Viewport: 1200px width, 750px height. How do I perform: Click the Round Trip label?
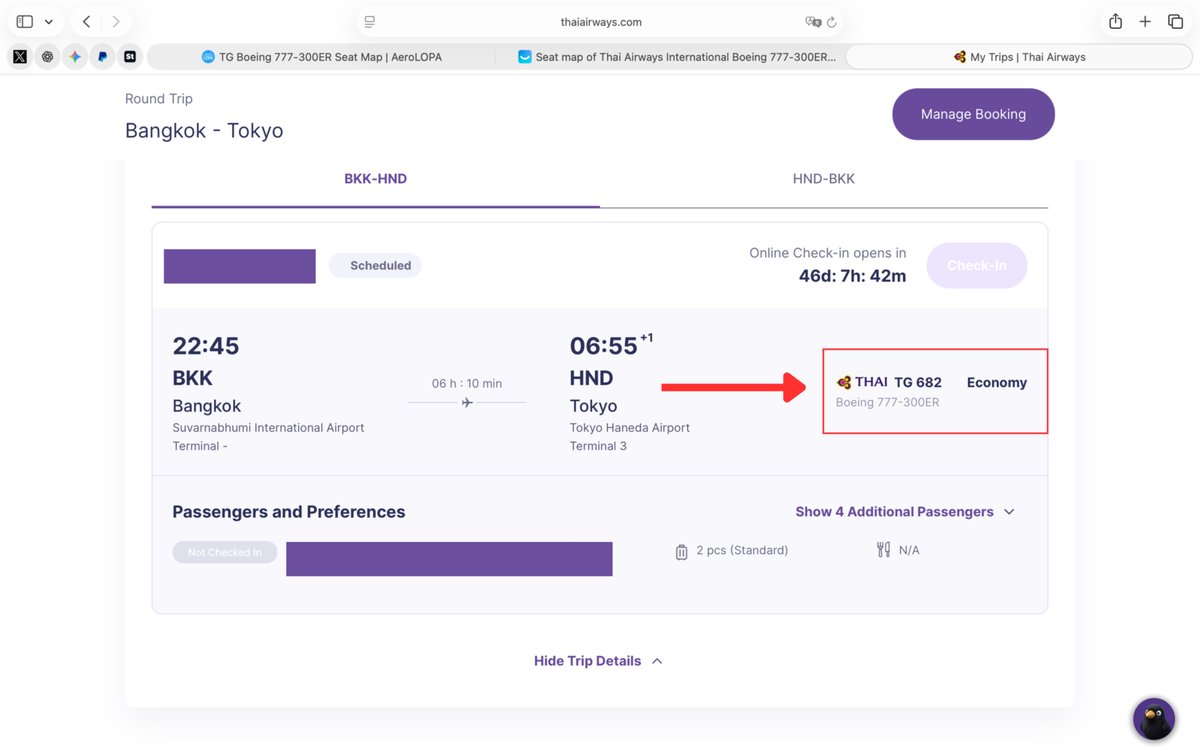(159, 99)
